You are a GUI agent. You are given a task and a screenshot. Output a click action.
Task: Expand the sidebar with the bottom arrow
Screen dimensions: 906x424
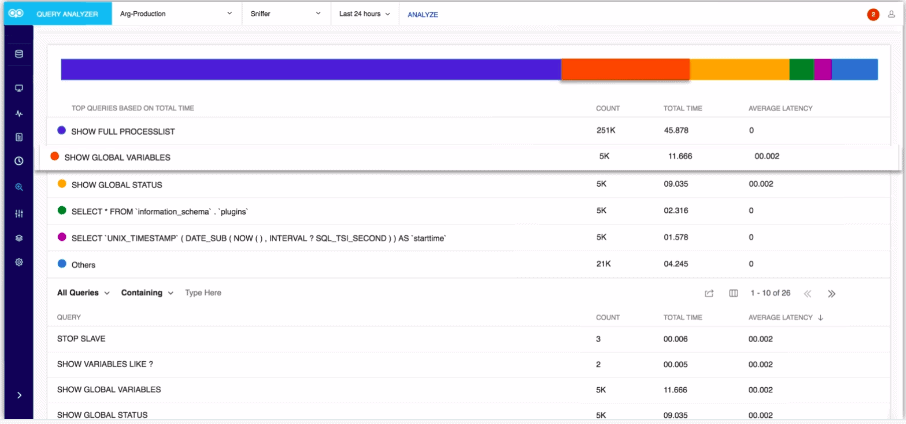coord(19,395)
